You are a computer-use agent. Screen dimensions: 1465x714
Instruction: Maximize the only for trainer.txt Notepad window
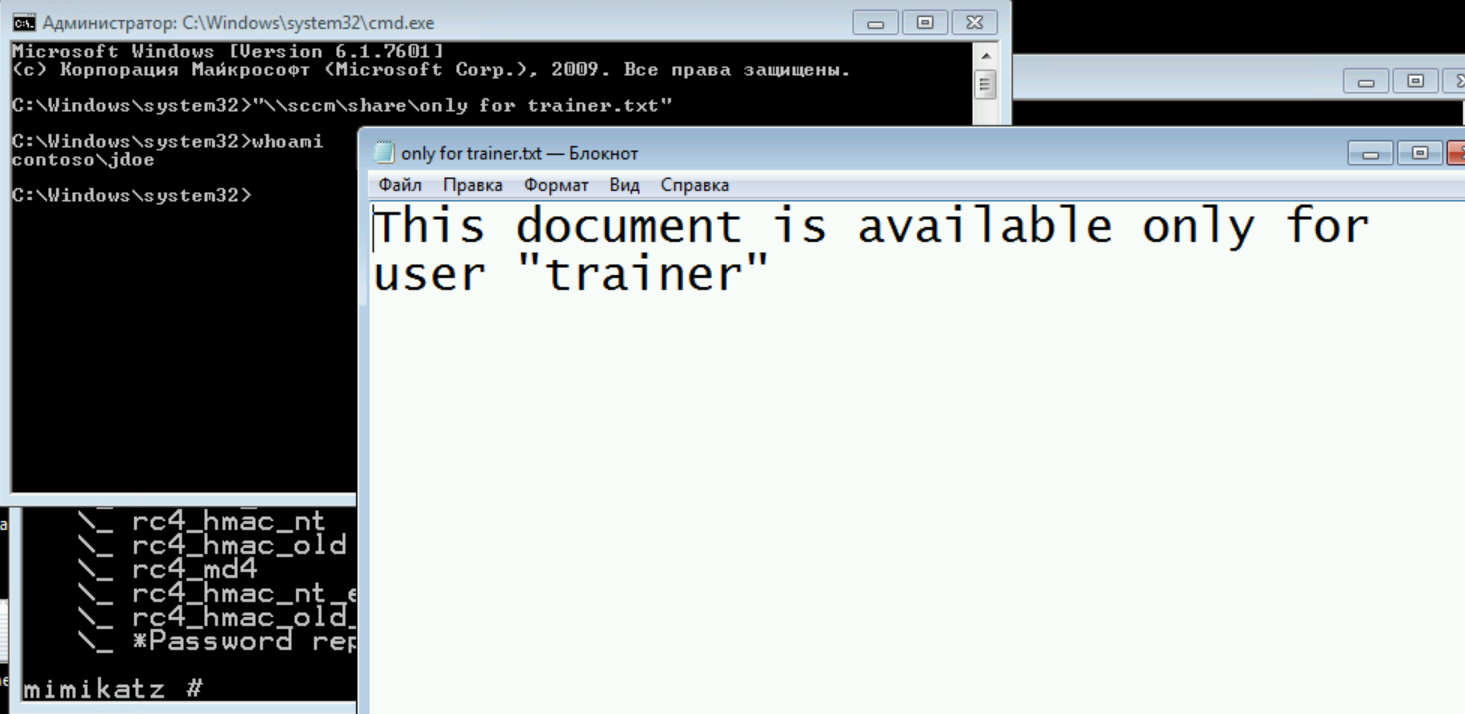1421,152
